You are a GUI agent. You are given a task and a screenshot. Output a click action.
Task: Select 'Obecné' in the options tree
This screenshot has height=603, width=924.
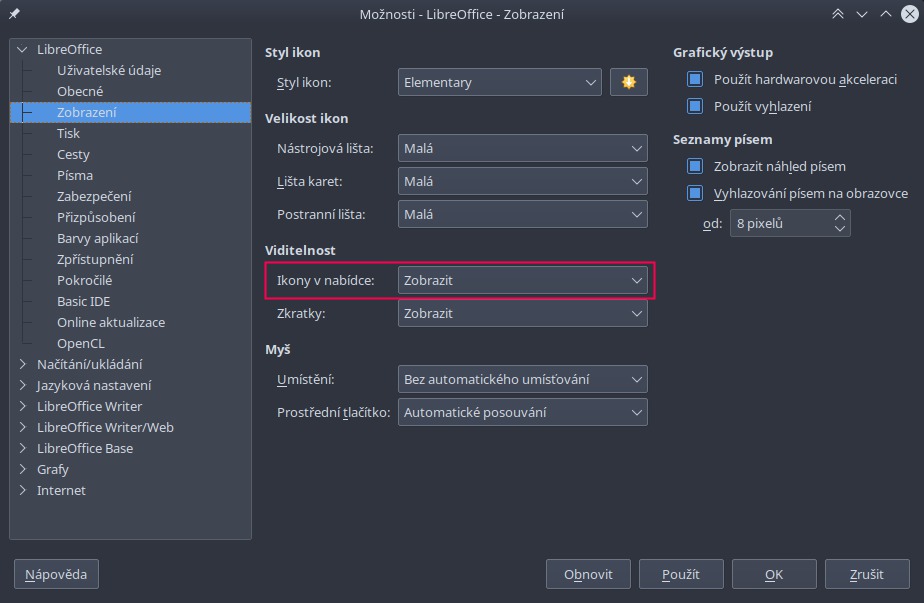pos(80,91)
